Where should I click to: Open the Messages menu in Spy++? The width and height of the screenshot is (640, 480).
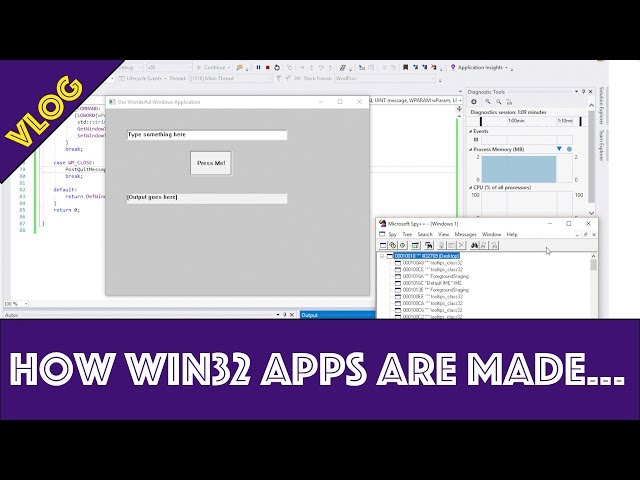(x=466, y=234)
